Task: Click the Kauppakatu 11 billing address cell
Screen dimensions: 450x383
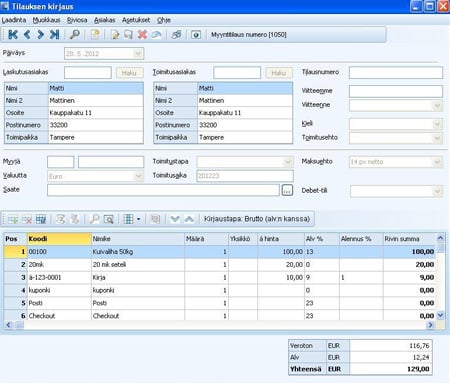Action: (96, 113)
